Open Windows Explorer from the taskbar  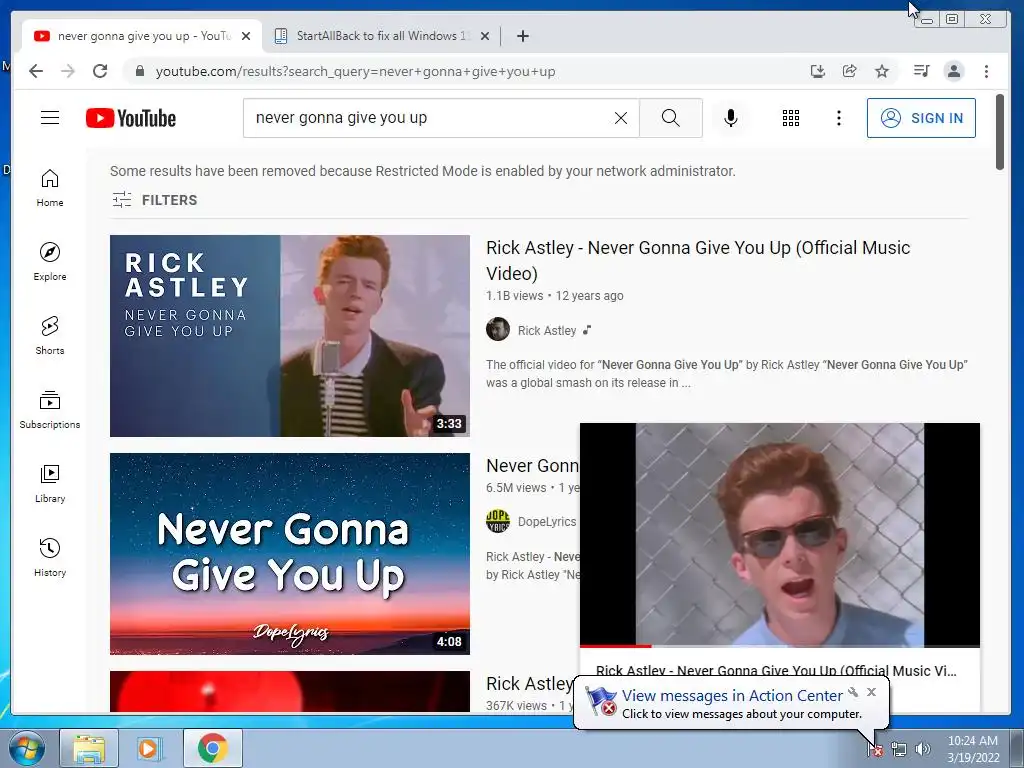pos(89,748)
